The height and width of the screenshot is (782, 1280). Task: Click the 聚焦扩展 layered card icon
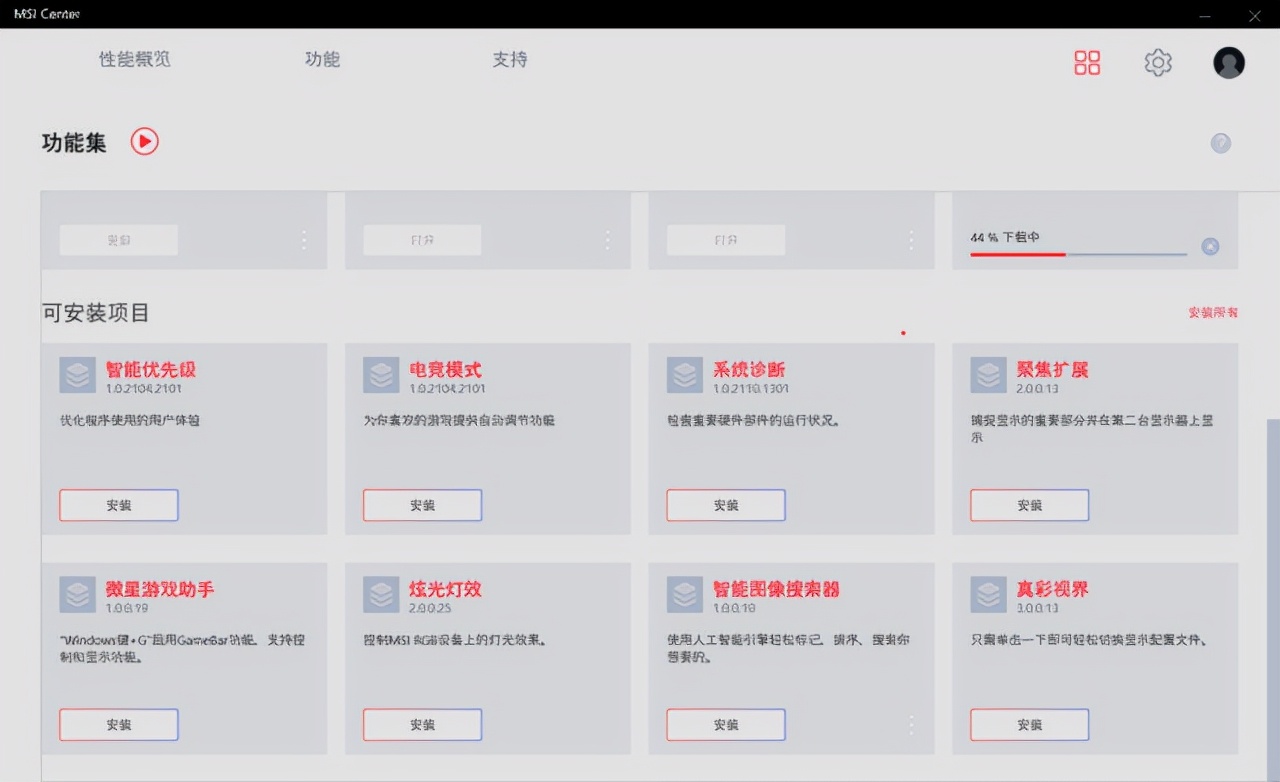[989, 375]
